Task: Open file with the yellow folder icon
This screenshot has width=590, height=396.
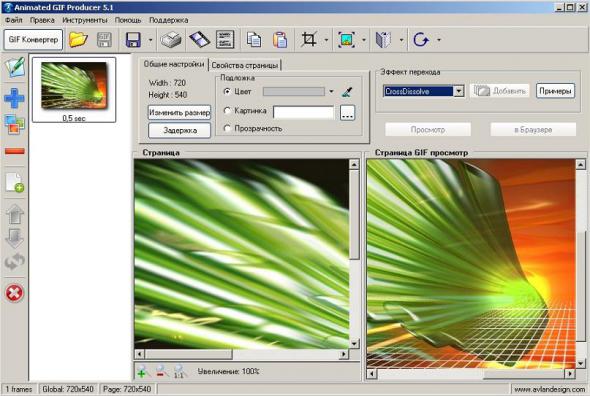Action: pyautogui.click(x=78, y=39)
